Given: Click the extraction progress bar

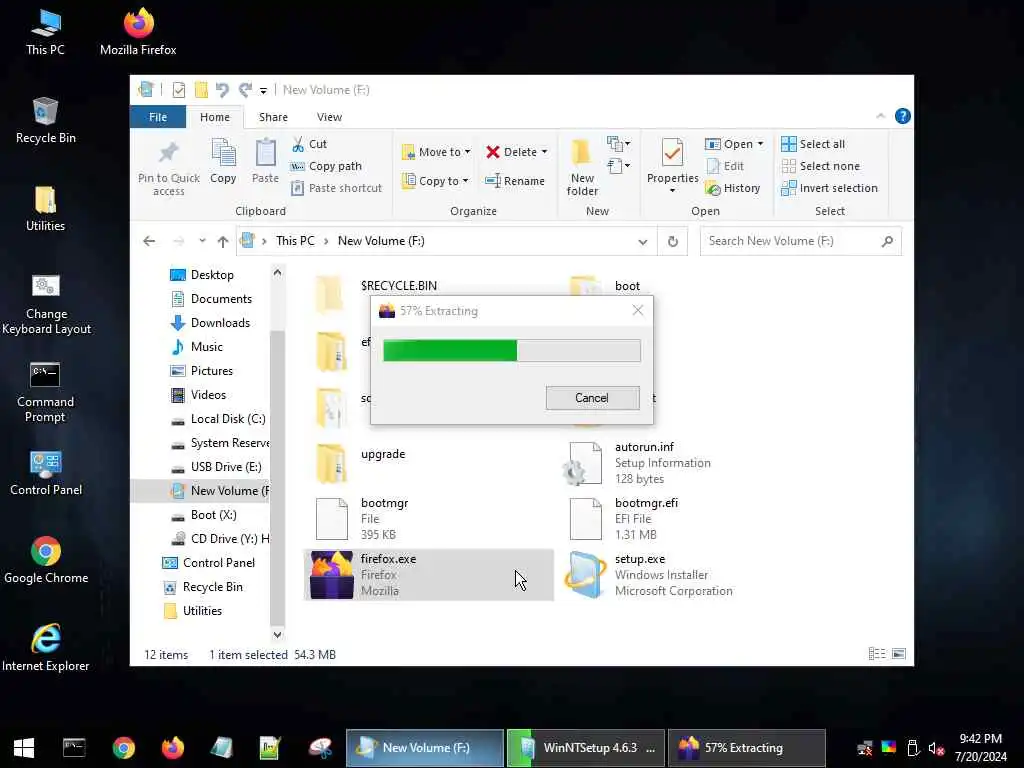Looking at the screenshot, I should tap(512, 351).
